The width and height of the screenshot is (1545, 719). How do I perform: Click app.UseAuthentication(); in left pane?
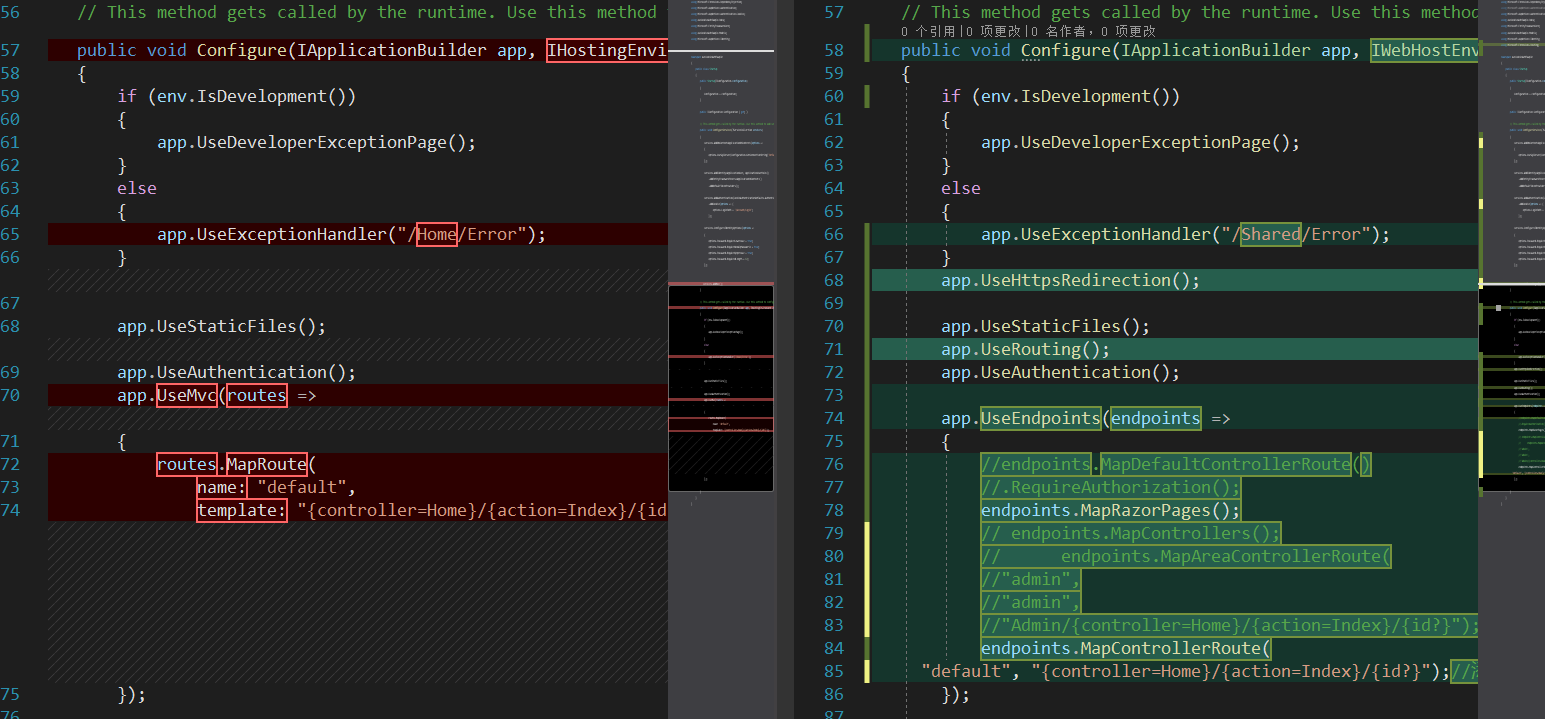pyautogui.click(x=237, y=372)
